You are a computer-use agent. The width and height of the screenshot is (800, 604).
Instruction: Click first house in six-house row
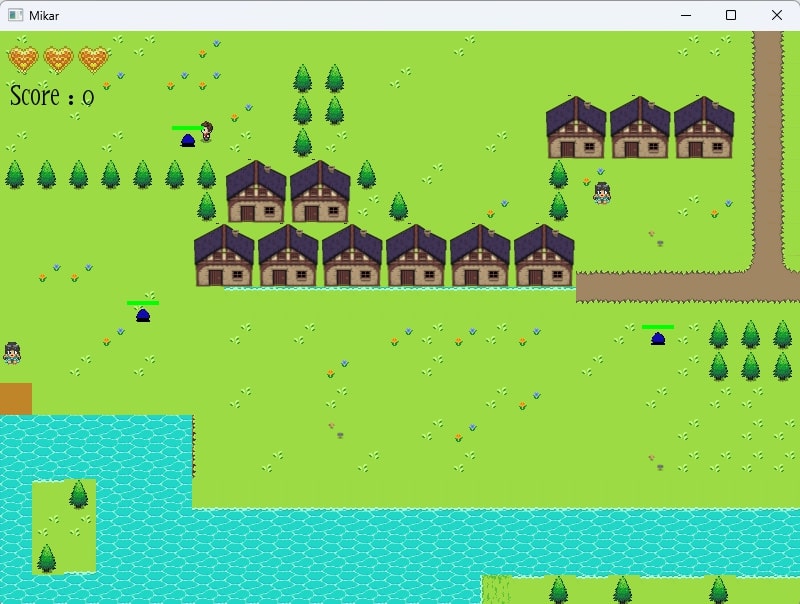pos(224,255)
